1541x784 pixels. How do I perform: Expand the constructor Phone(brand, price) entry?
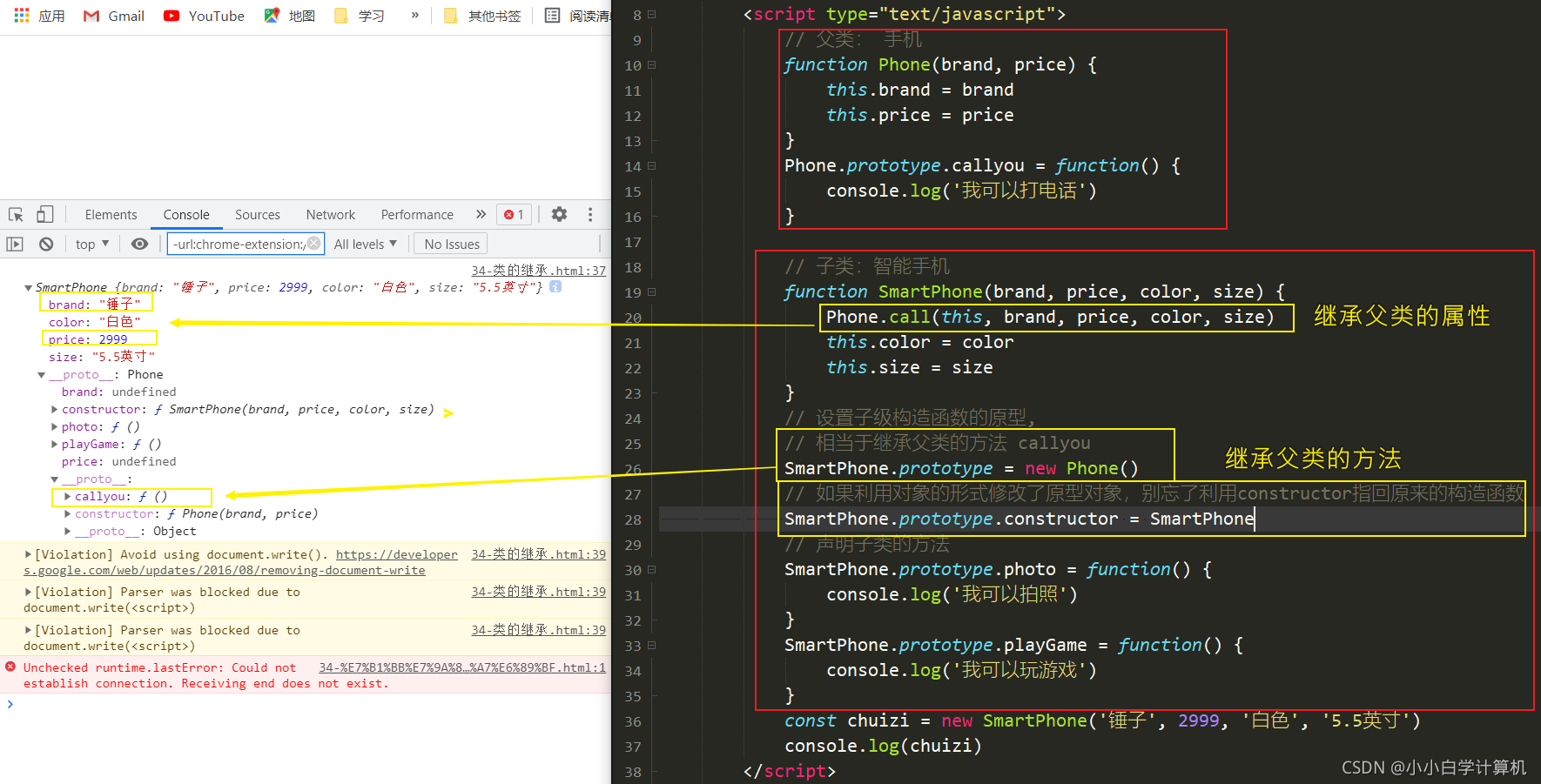67,514
